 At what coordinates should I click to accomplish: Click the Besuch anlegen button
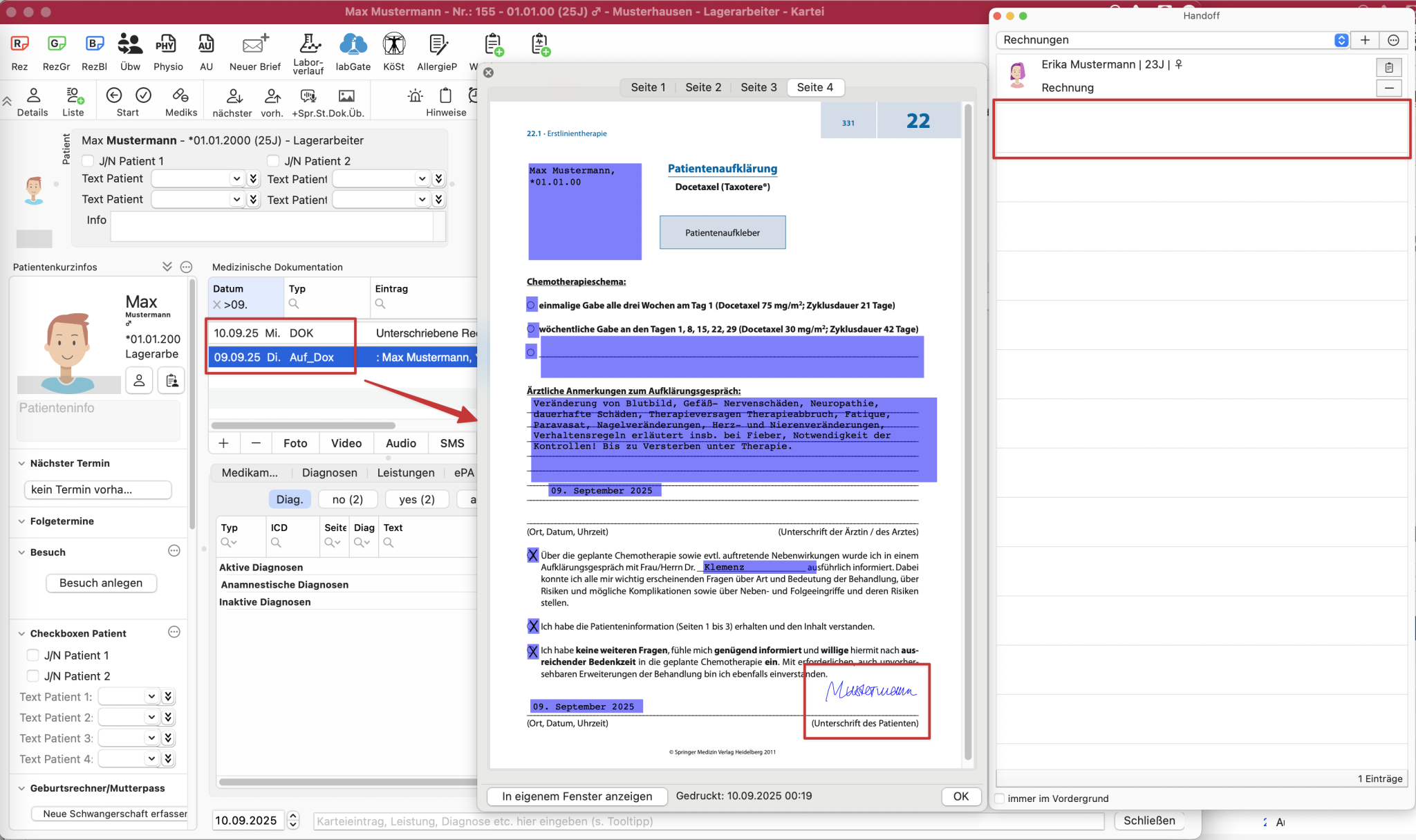pyautogui.click(x=101, y=583)
